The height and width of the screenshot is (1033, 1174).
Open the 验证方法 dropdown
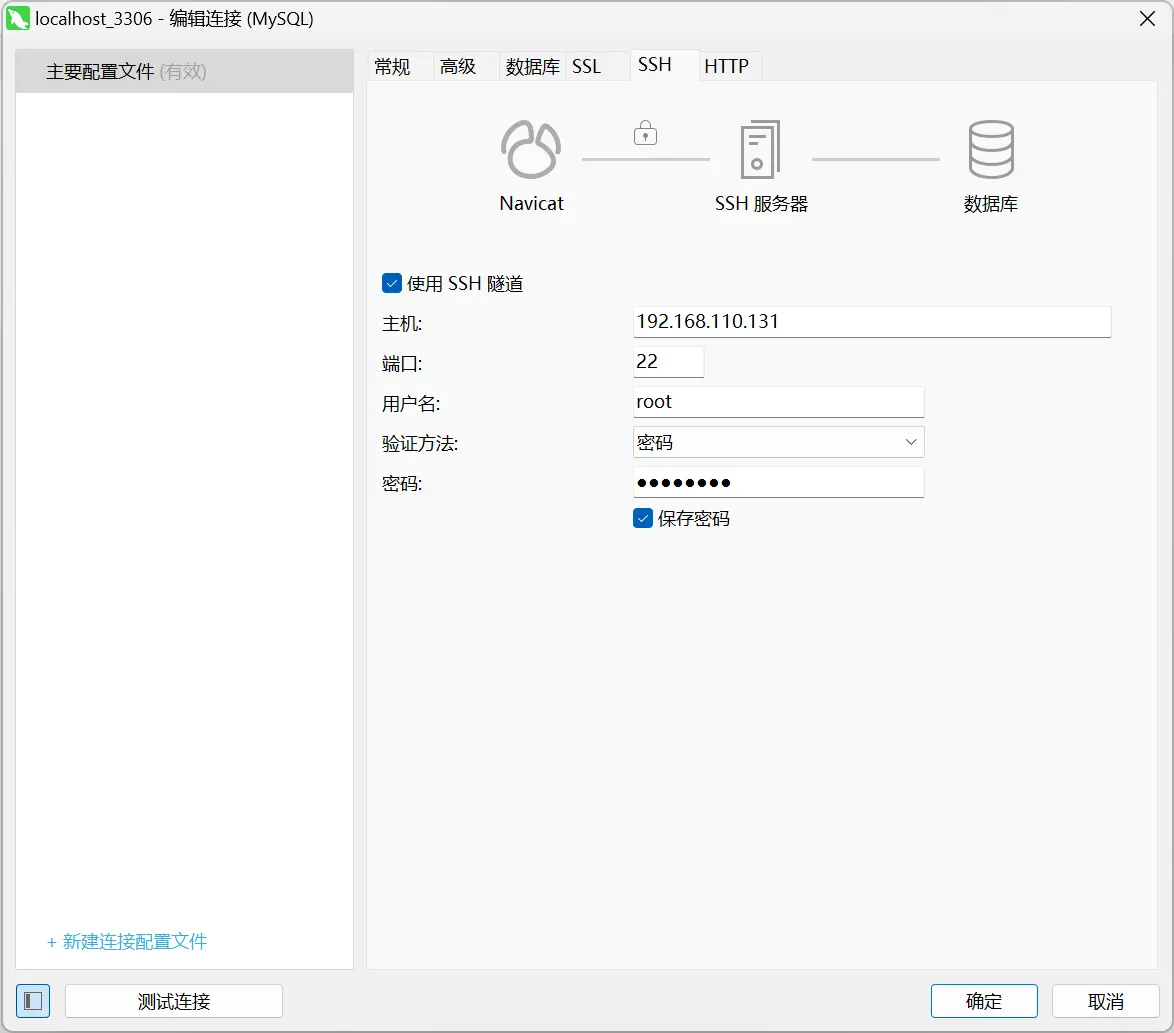[x=779, y=442]
